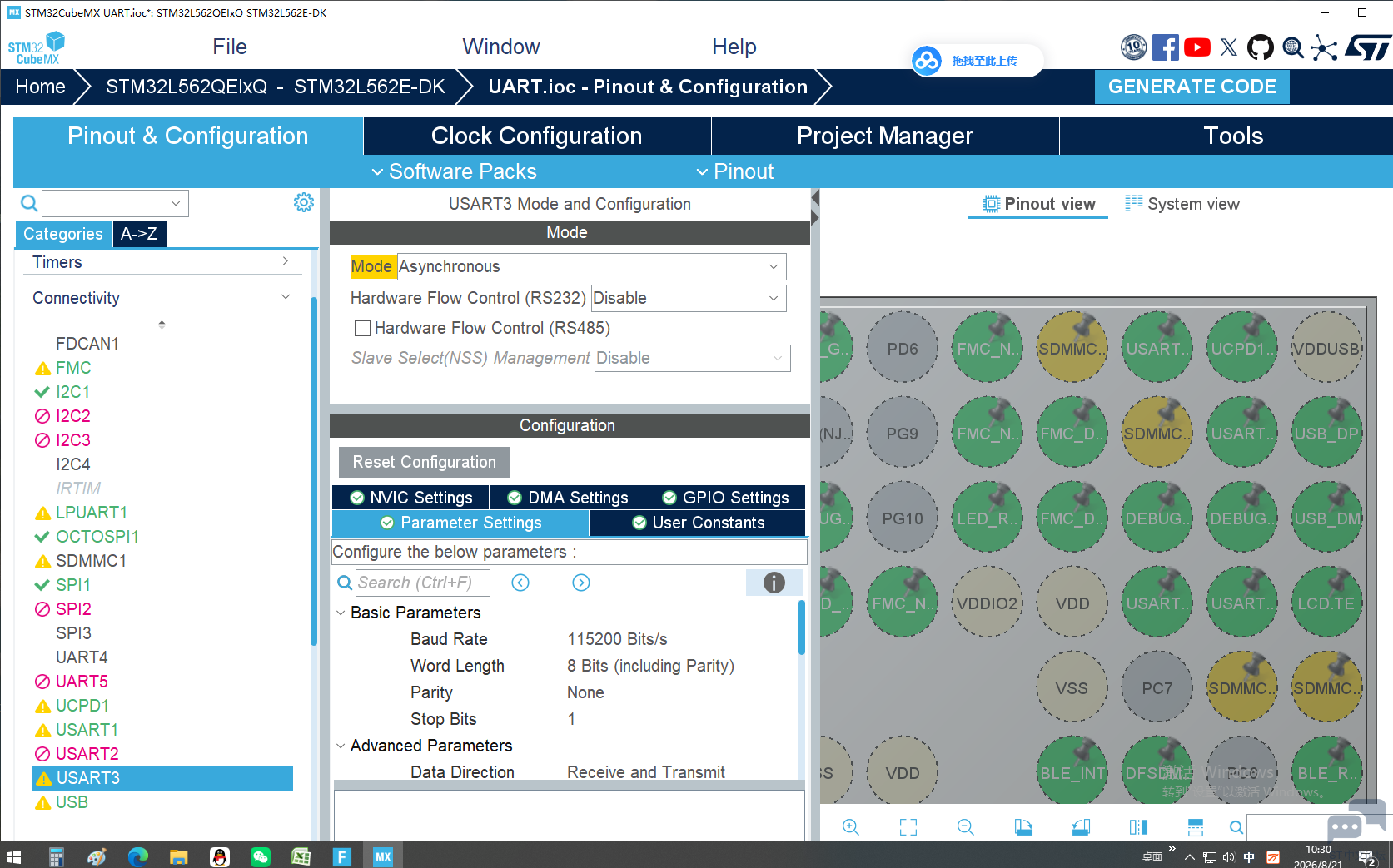Open the User Constants tab

click(x=698, y=523)
